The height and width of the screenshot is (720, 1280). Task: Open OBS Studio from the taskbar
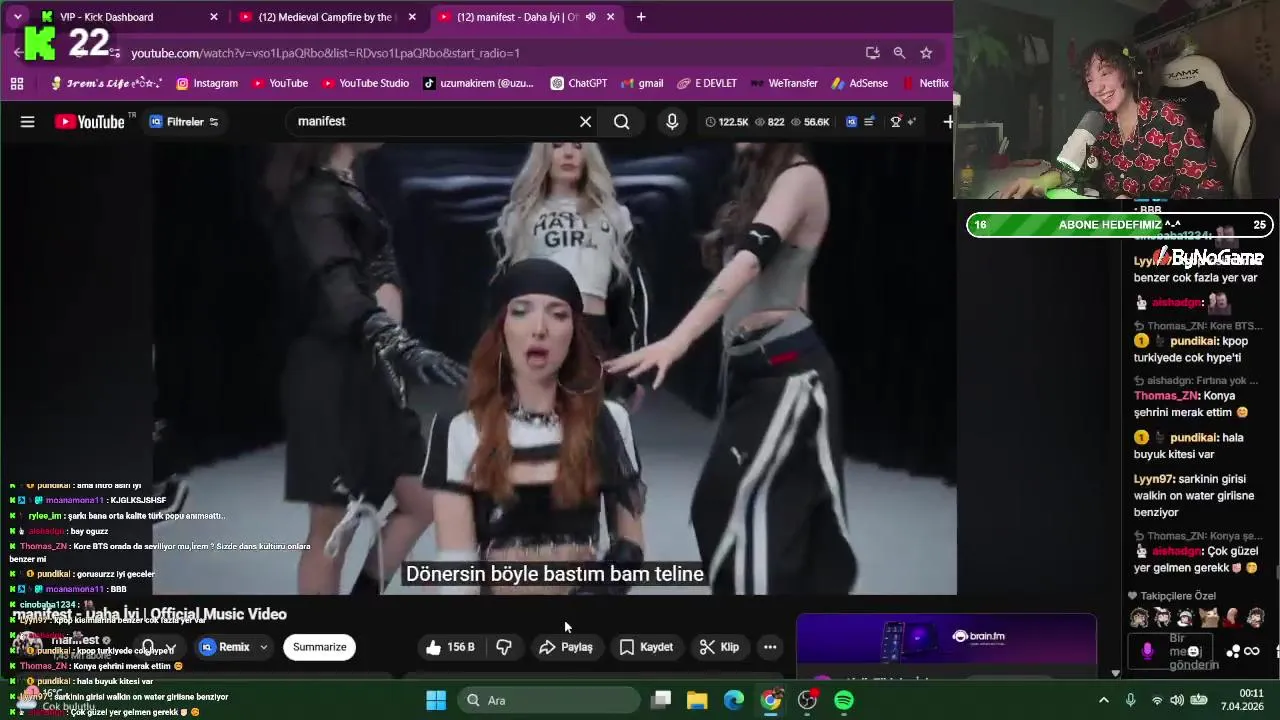click(x=807, y=700)
